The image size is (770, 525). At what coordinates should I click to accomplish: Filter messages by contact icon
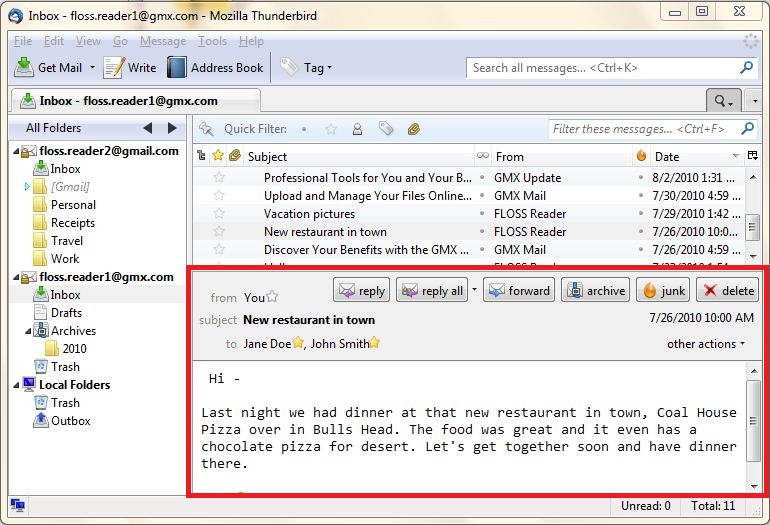pyautogui.click(x=357, y=129)
